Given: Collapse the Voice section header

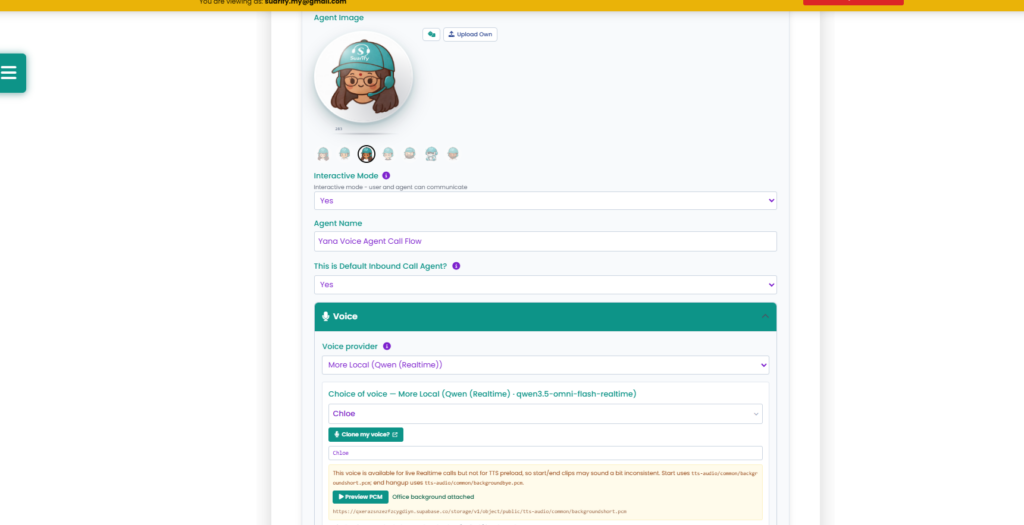Looking at the screenshot, I should tap(545, 316).
